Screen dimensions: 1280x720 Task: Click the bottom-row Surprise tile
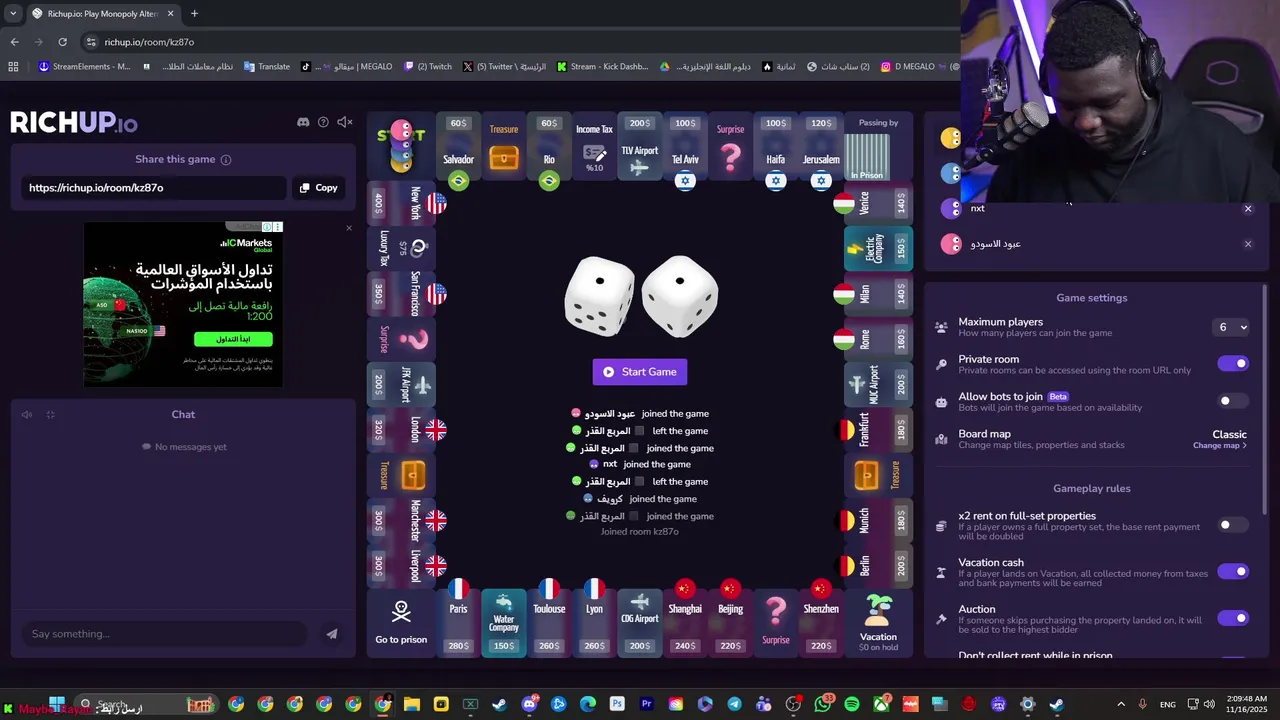click(775, 622)
